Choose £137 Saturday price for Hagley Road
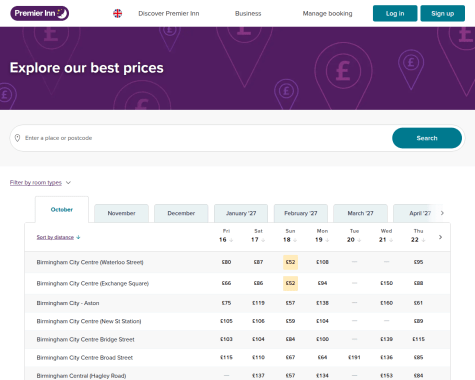 [x=258, y=376]
